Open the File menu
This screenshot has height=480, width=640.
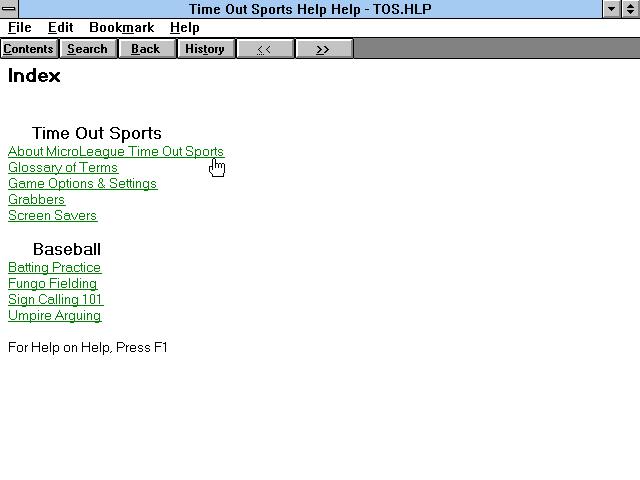(x=20, y=27)
